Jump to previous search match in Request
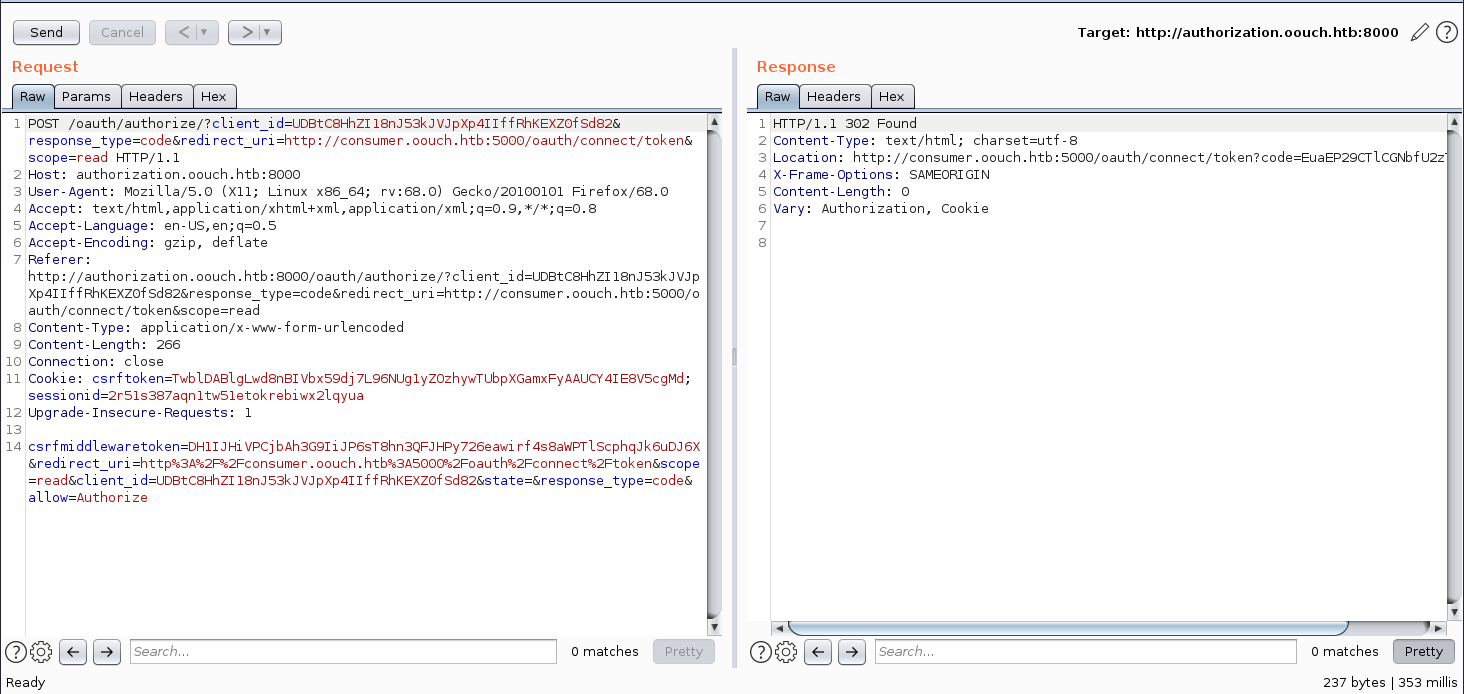The image size is (1464, 694). 73,652
